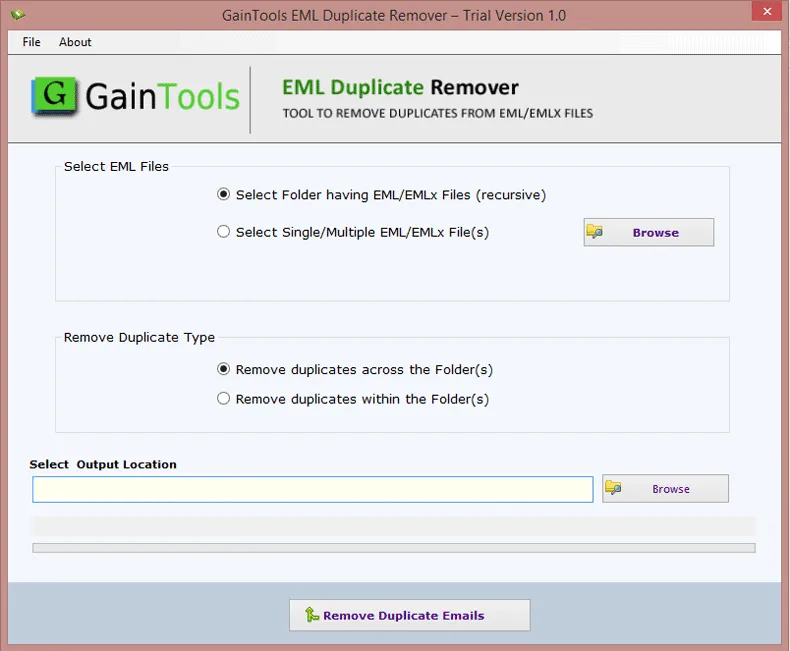Start the Remove Duplicate Emails process

[409, 615]
